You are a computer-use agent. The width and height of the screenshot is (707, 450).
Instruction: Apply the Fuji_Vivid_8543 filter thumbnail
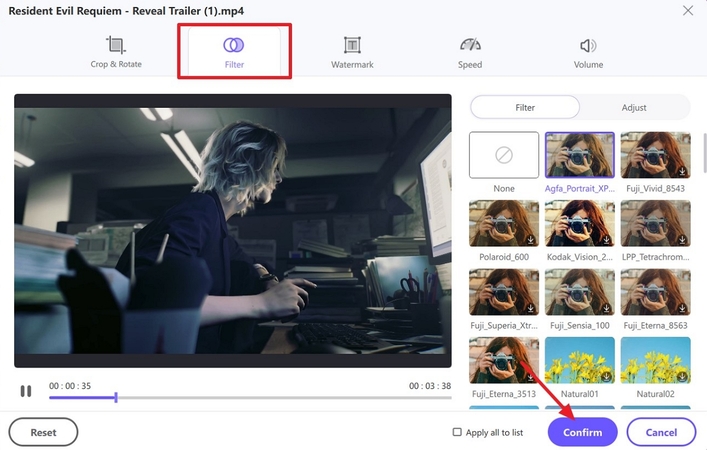655,155
